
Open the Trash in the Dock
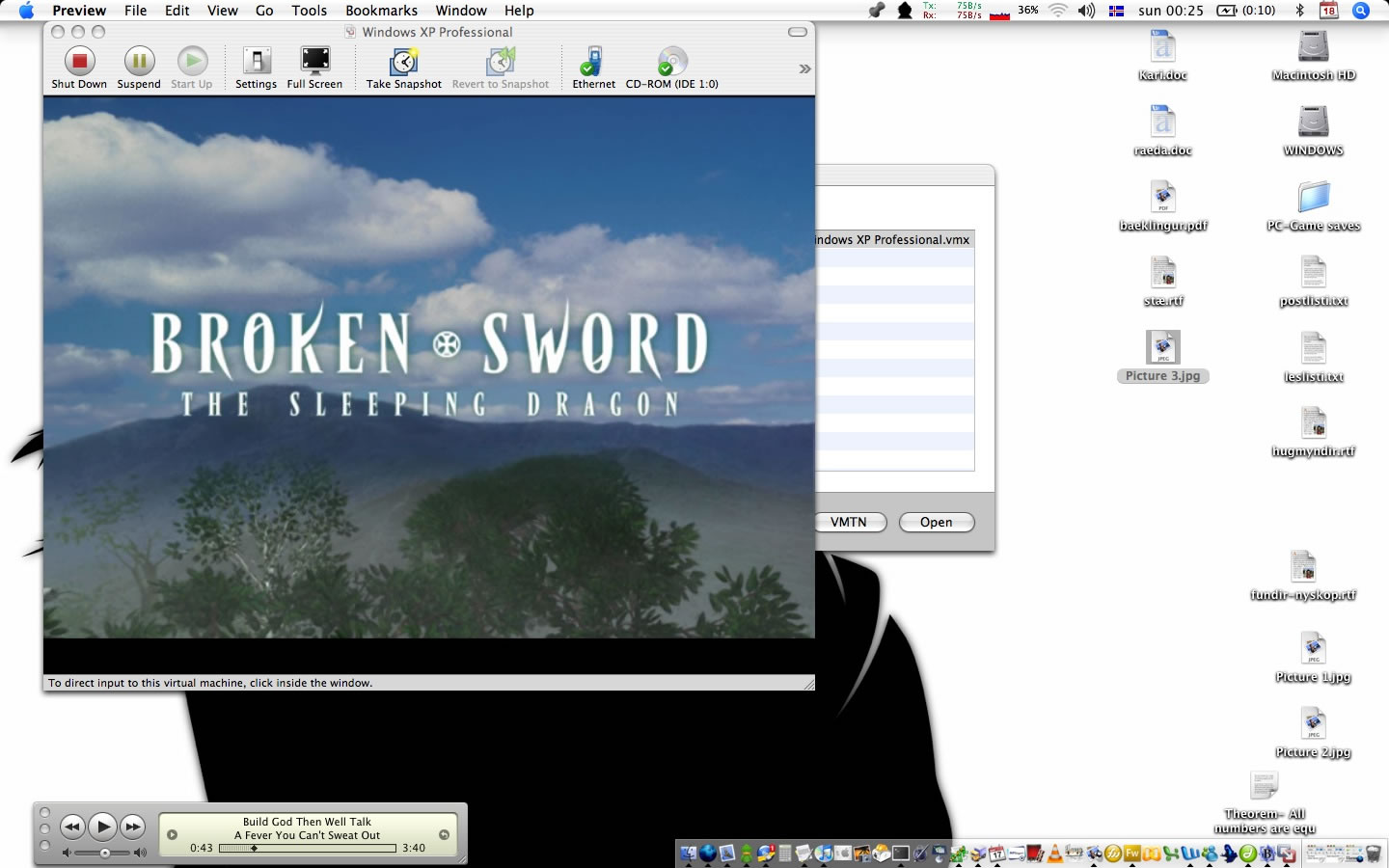pos(1374,854)
